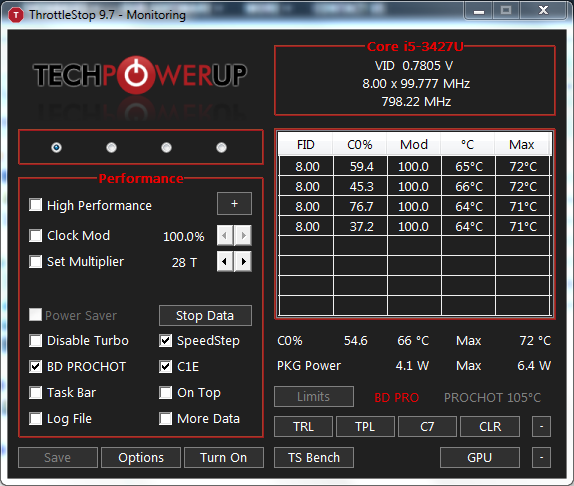Screen dimensions: 574x486
Task: Click the PKG Power label
Action: (309, 366)
